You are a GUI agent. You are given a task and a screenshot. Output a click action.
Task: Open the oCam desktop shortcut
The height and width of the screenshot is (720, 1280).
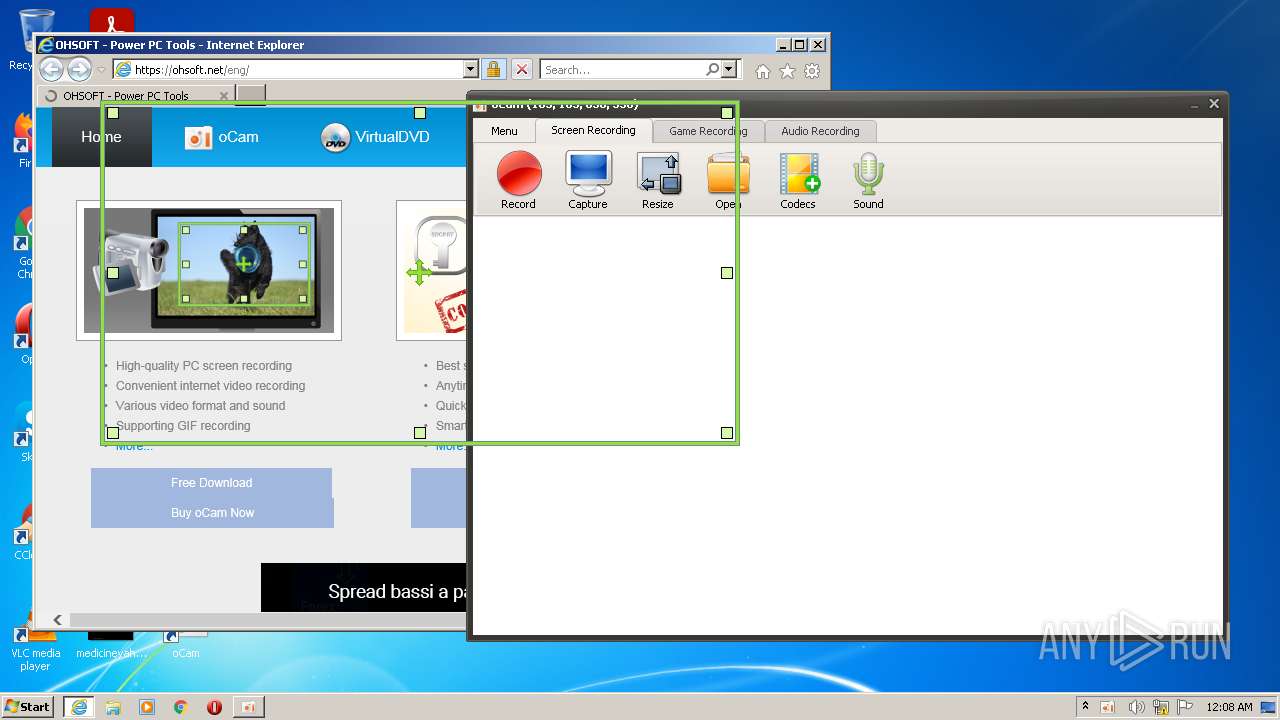pyautogui.click(x=185, y=645)
